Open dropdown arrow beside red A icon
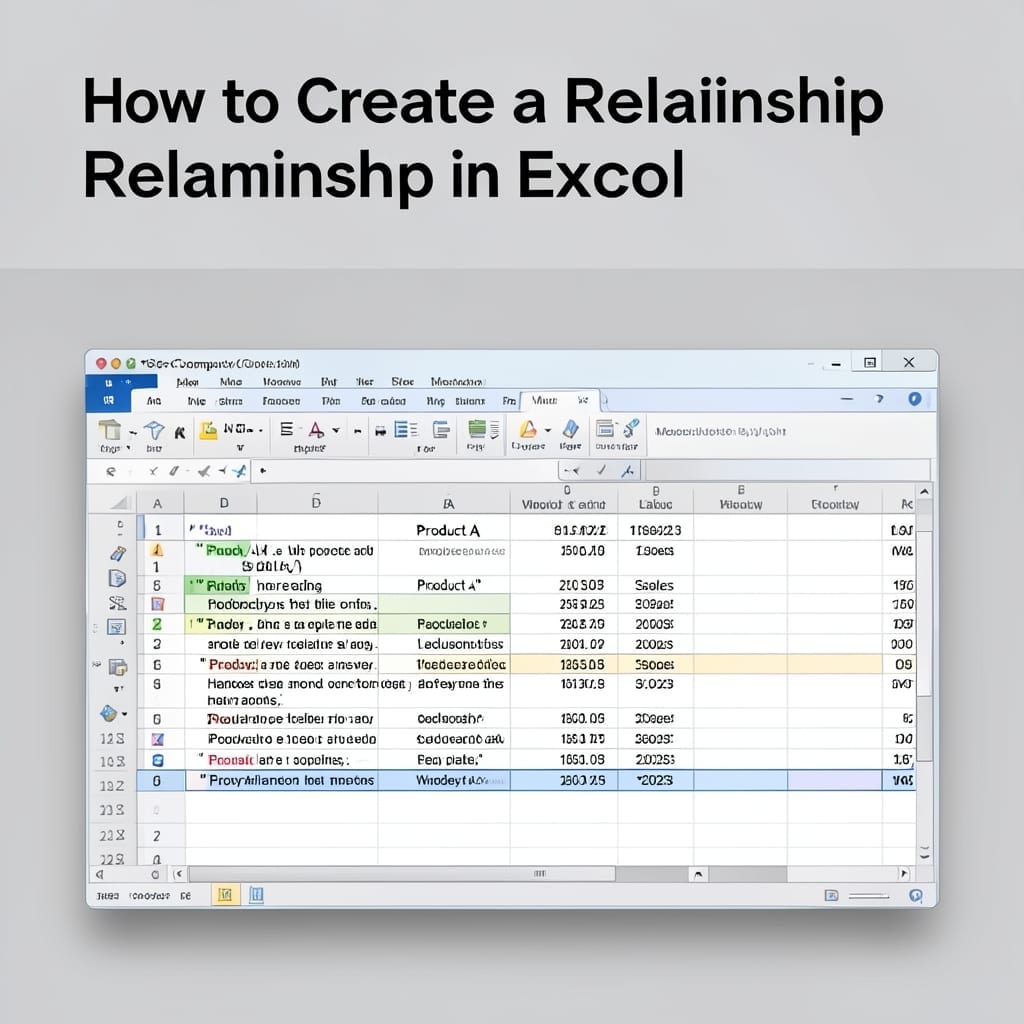This screenshot has width=1024, height=1024. pyautogui.click(x=336, y=430)
